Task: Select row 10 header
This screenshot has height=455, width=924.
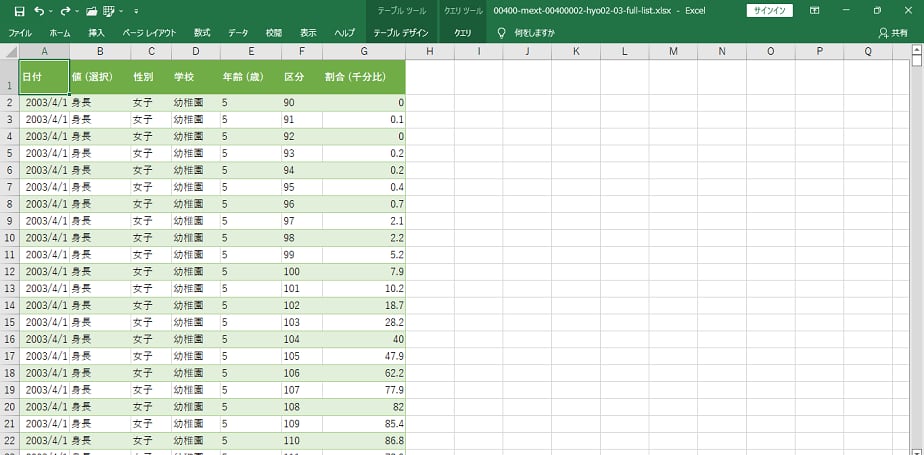Action: [9, 238]
